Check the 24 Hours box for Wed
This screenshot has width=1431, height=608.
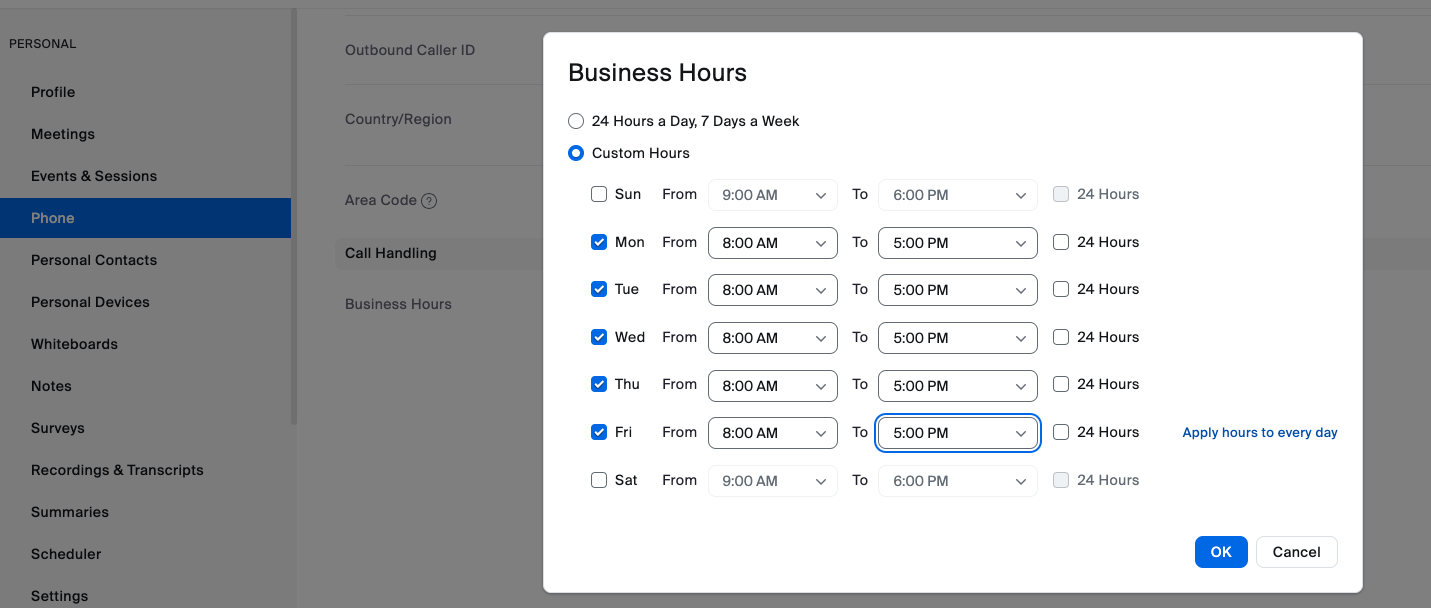pyautogui.click(x=1061, y=338)
